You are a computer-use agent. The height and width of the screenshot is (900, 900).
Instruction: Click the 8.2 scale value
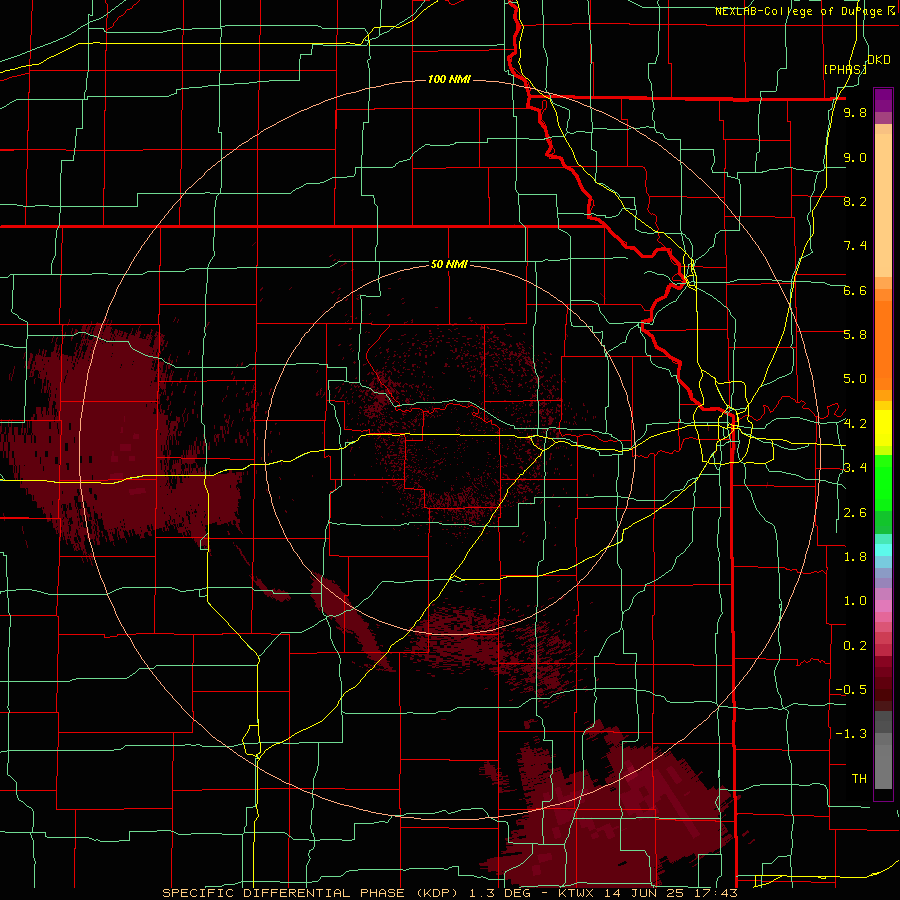click(855, 201)
